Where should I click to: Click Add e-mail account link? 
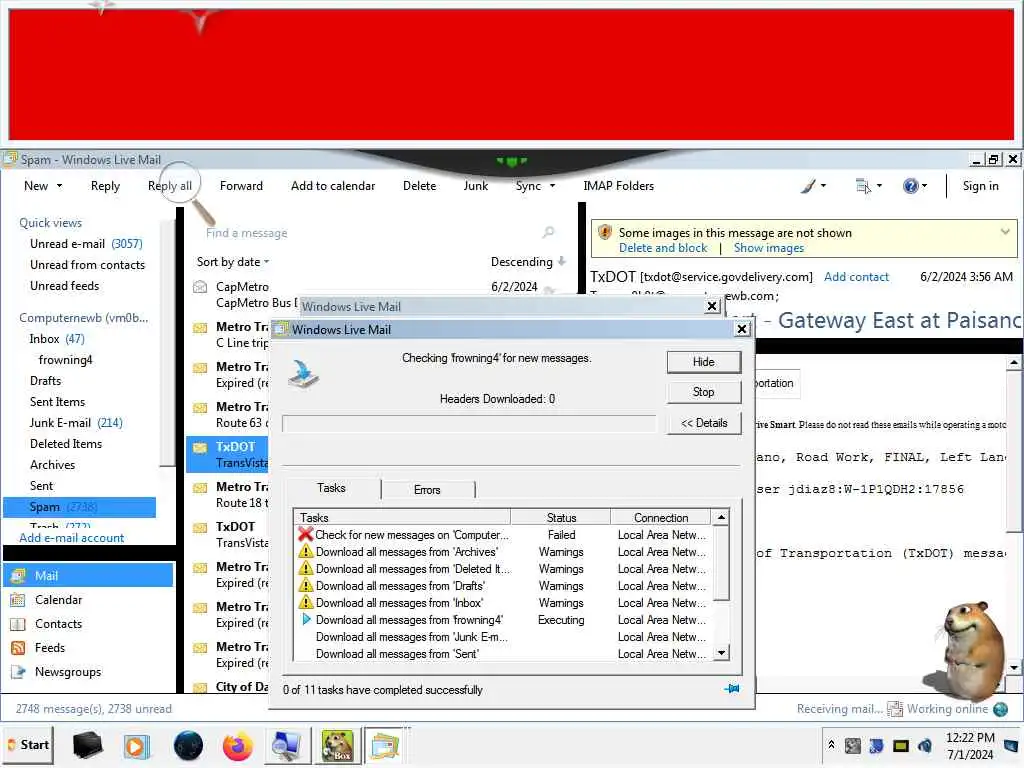click(71, 538)
